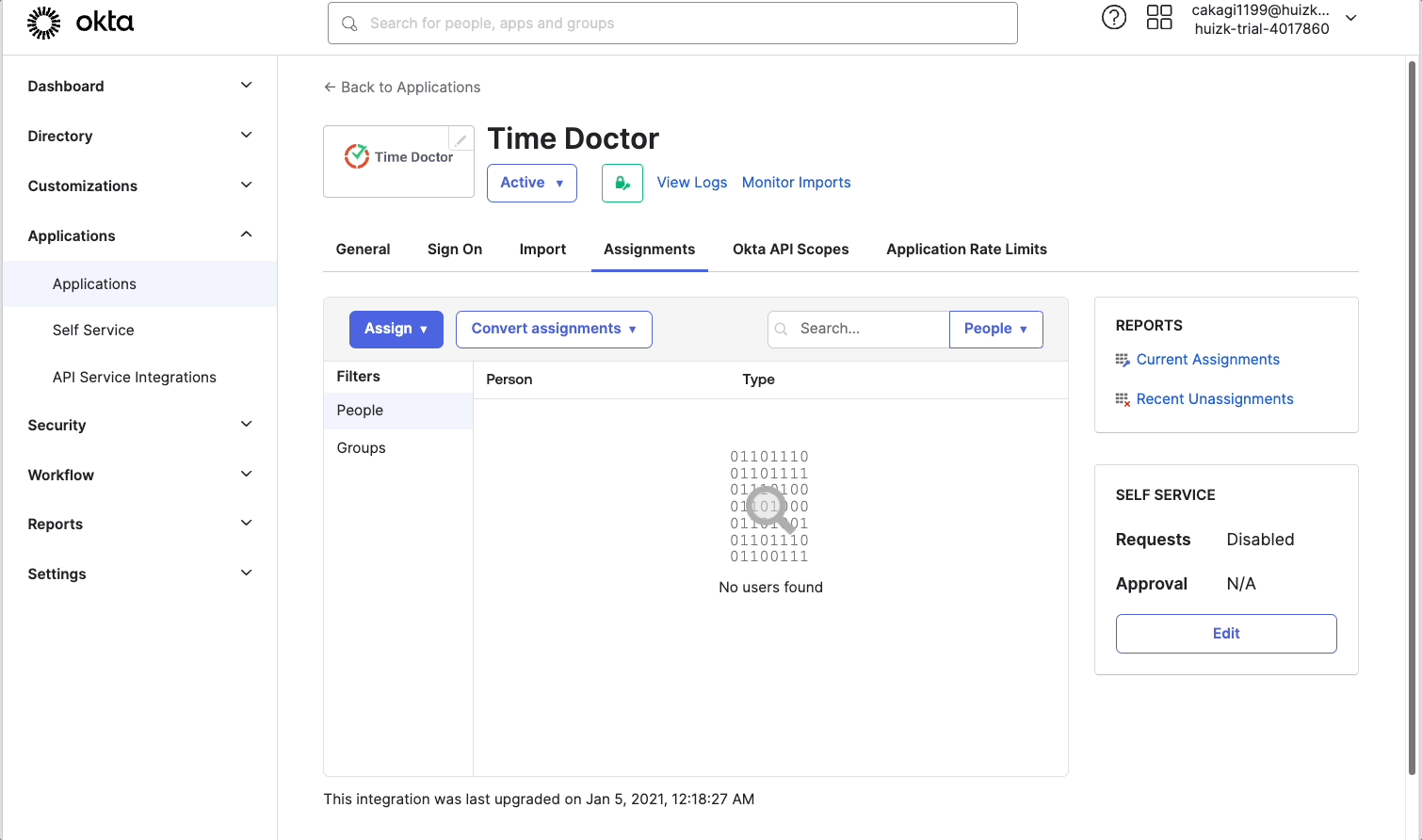Screen dimensions: 1422x840
Task: Click the Current Assignments report icon
Action: (1122, 359)
